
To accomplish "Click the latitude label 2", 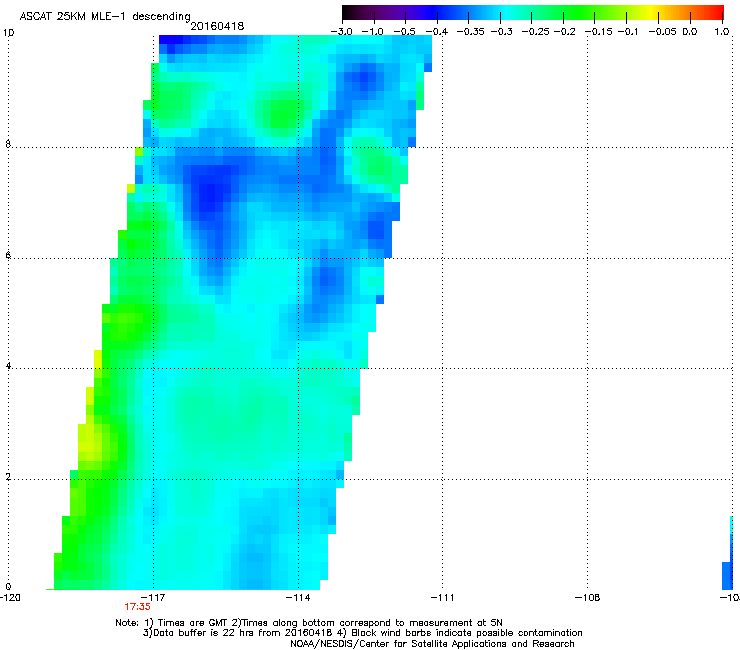I will pyautogui.click(x=8, y=476).
